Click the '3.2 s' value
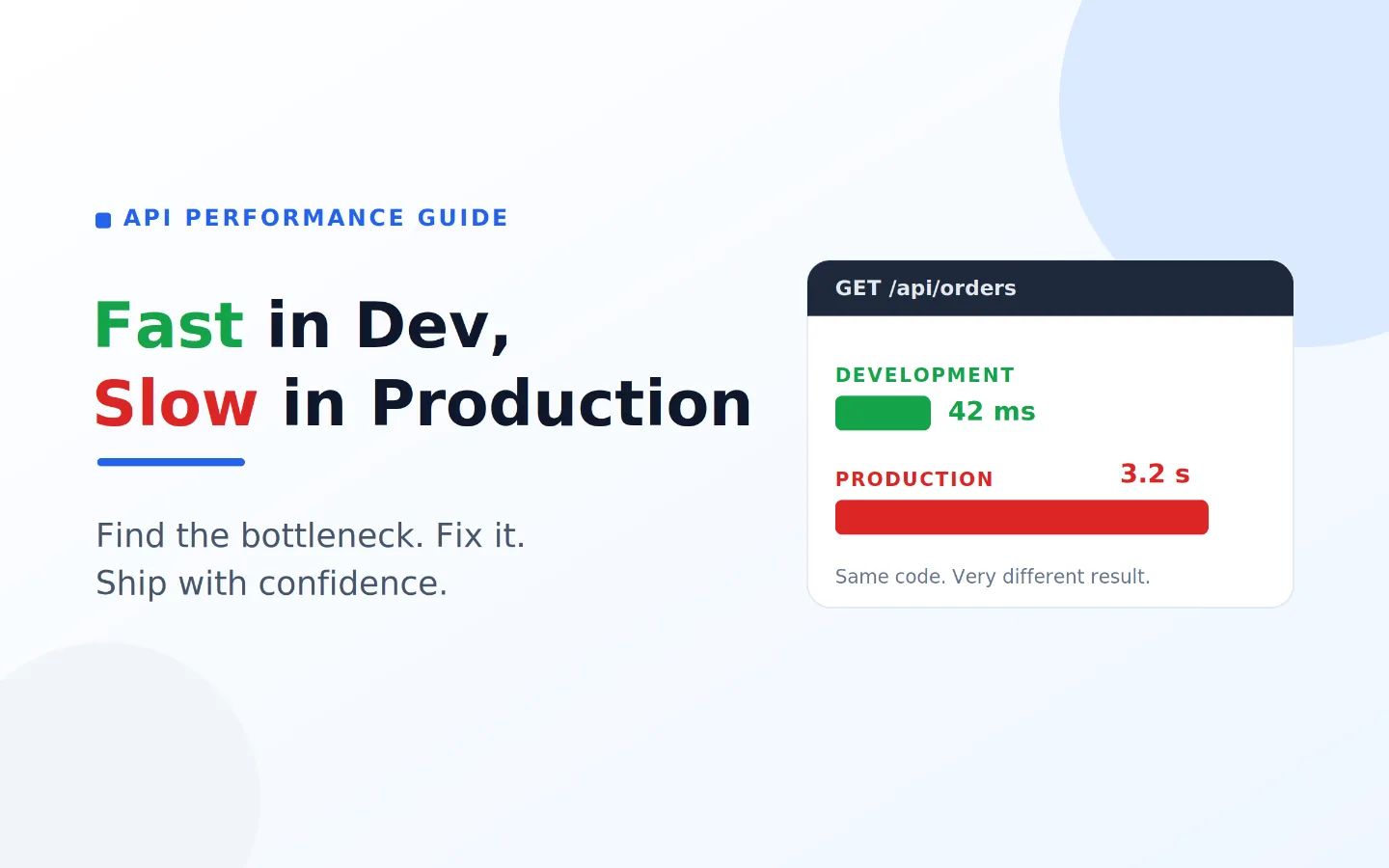Image resolution: width=1389 pixels, height=868 pixels. coord(1155,475)
